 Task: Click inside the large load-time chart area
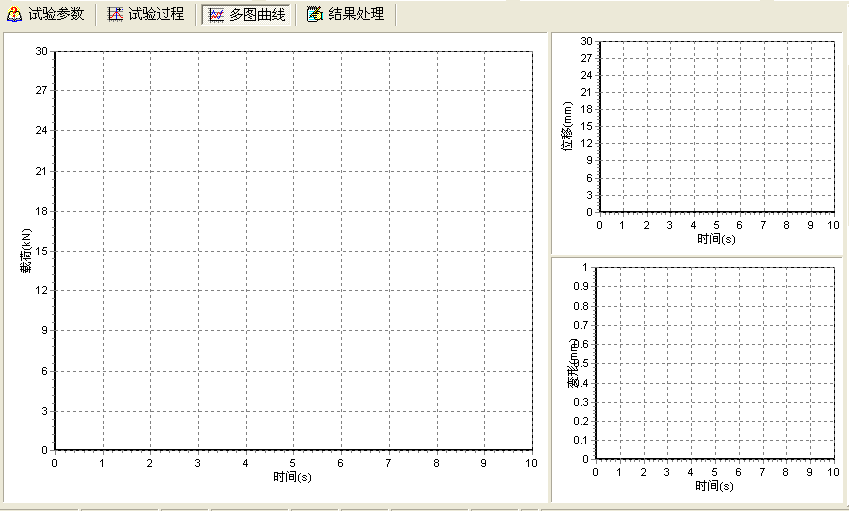[293, 250]
